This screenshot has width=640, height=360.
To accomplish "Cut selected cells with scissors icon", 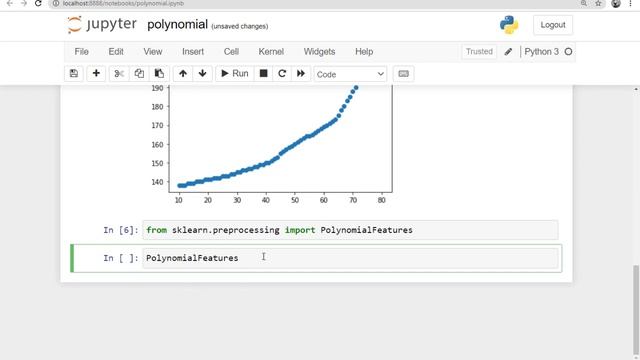I will 119,73.
